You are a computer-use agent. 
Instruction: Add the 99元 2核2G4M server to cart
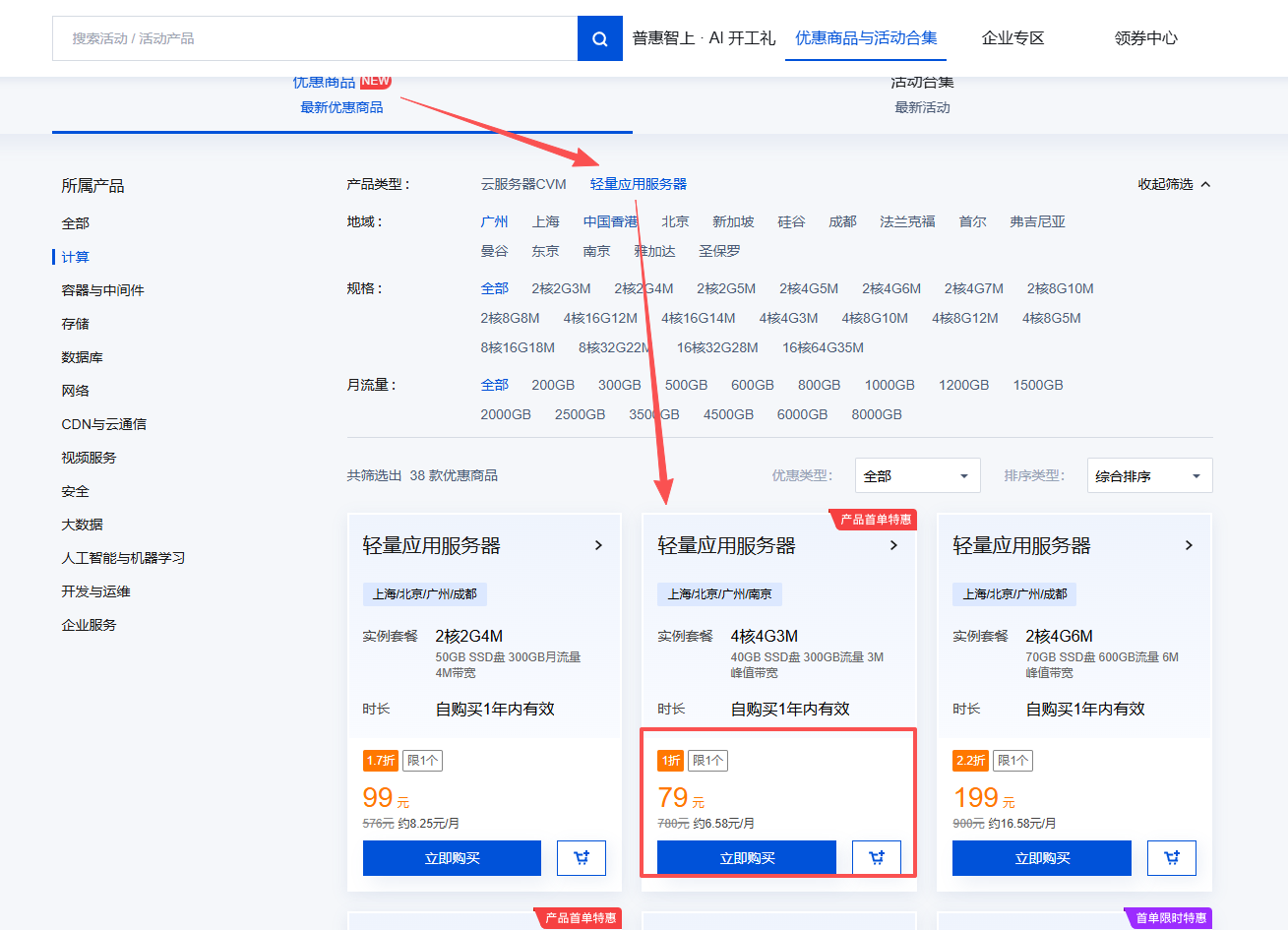[581, 858]
